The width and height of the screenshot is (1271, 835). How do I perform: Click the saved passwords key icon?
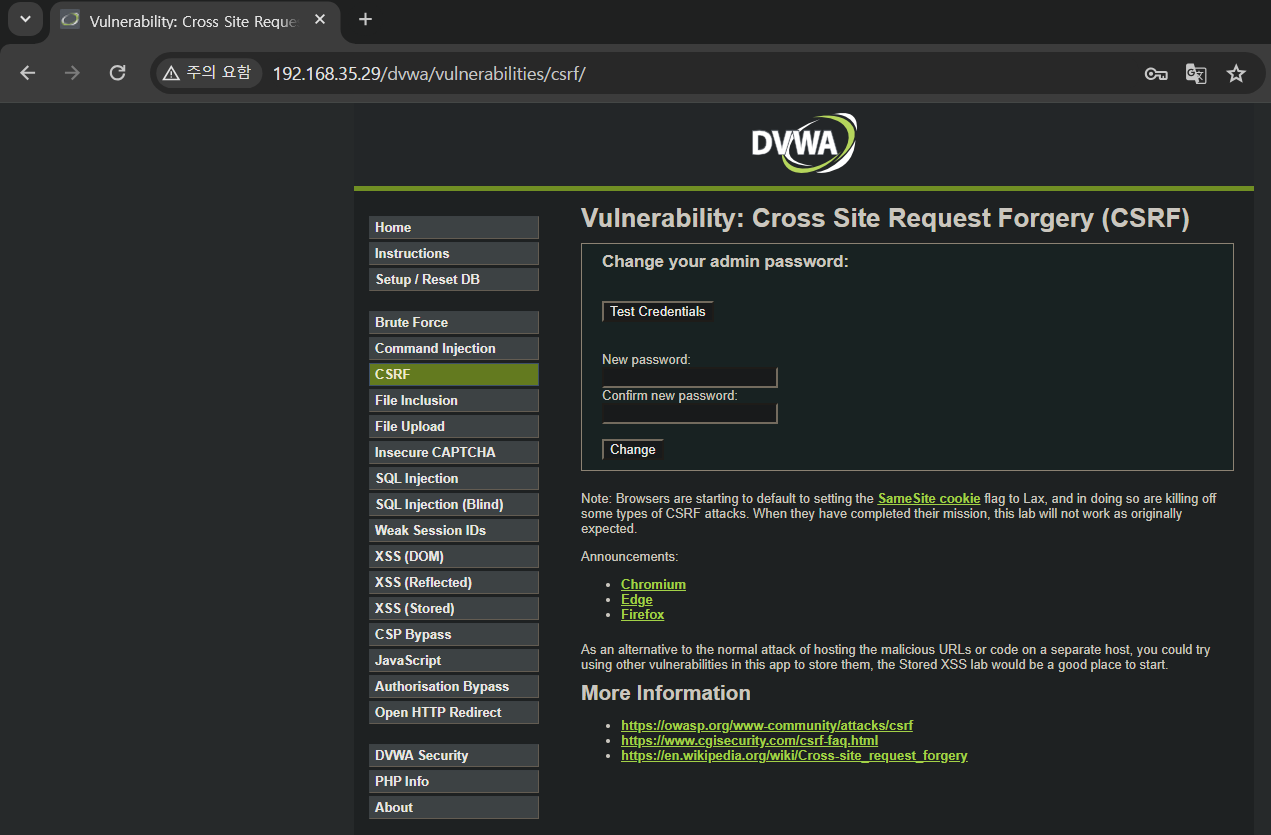point(1156,74)
